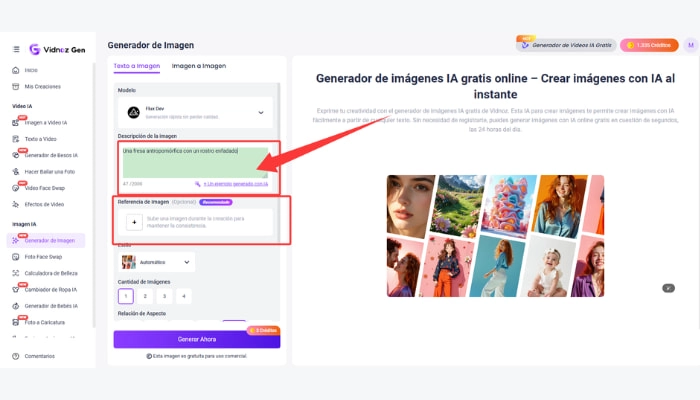This screenshot has height=400, width=700.
Task: Click the small gray badge beside the preview collage
Action: click(x=668, y=288)
